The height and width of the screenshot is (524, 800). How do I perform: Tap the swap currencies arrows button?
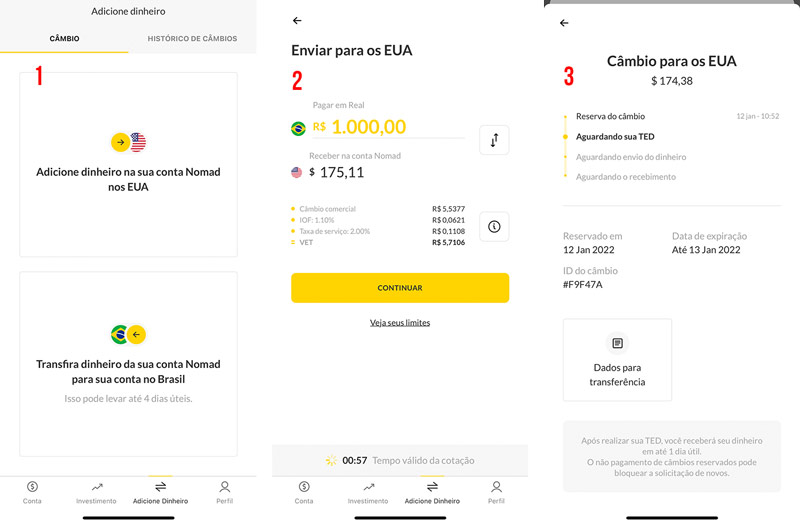coord(494,141)
